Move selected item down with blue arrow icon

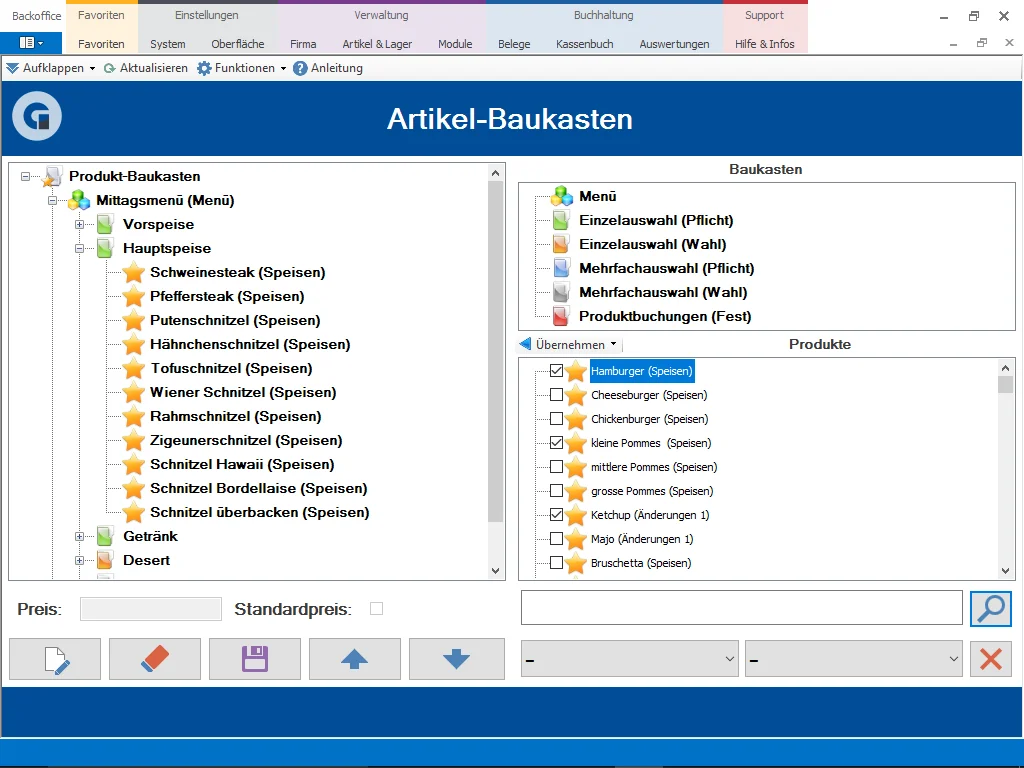(x=456, y=658)
